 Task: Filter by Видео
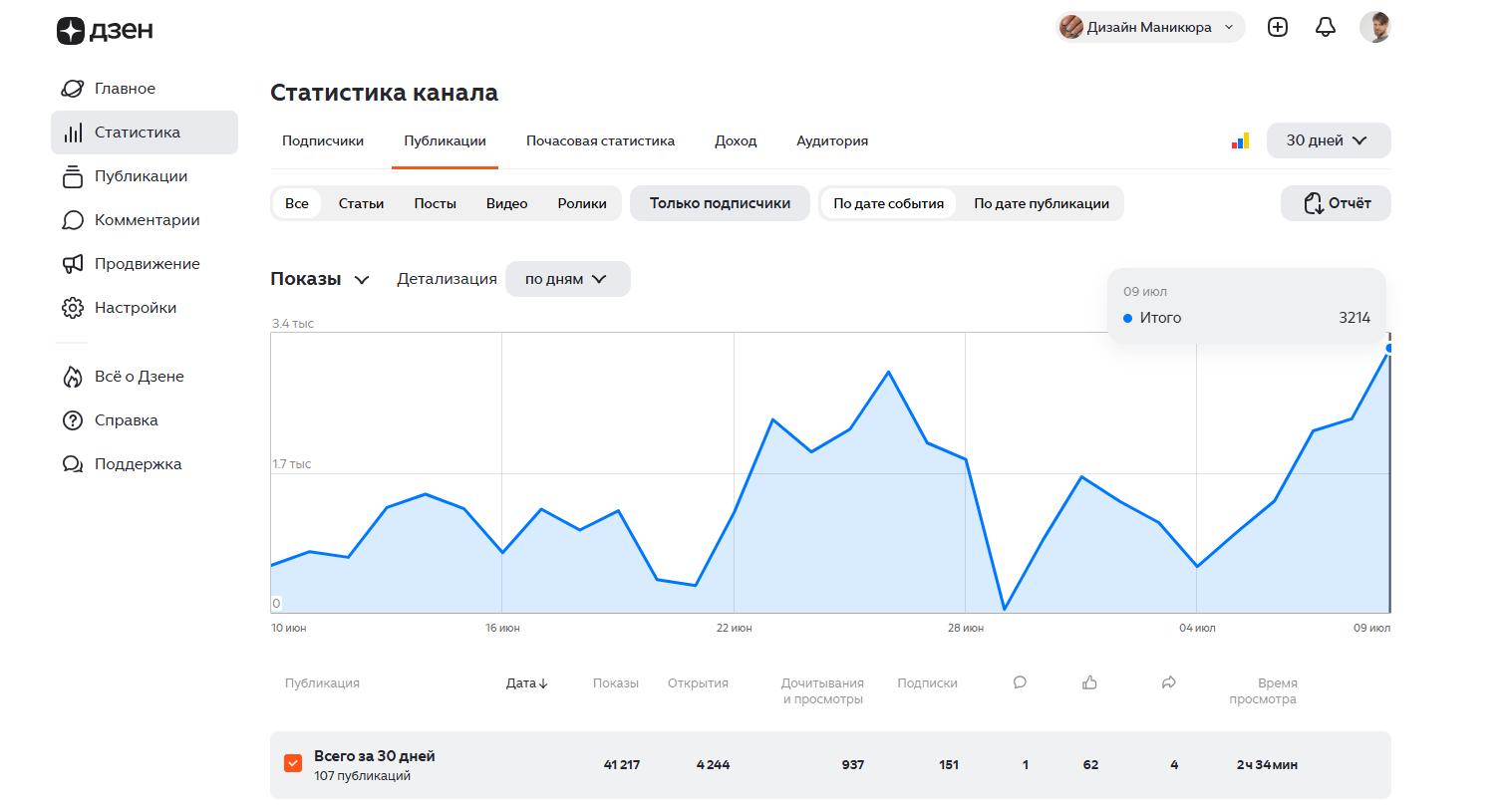click(506, 203)
